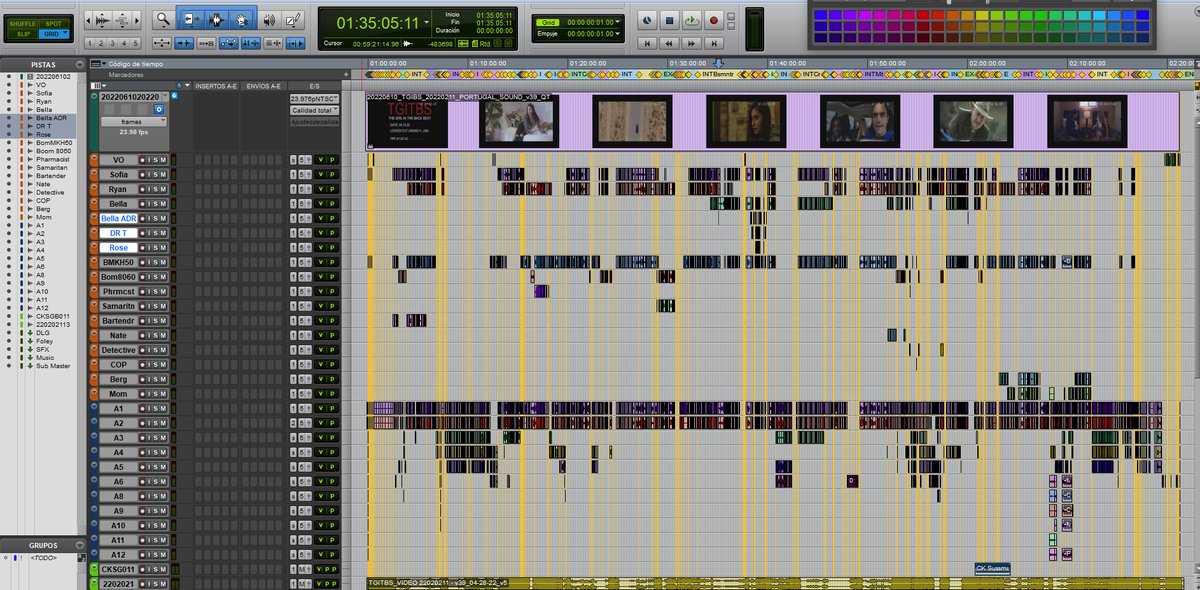Click the transport Stop button

(x=669, y=20)
